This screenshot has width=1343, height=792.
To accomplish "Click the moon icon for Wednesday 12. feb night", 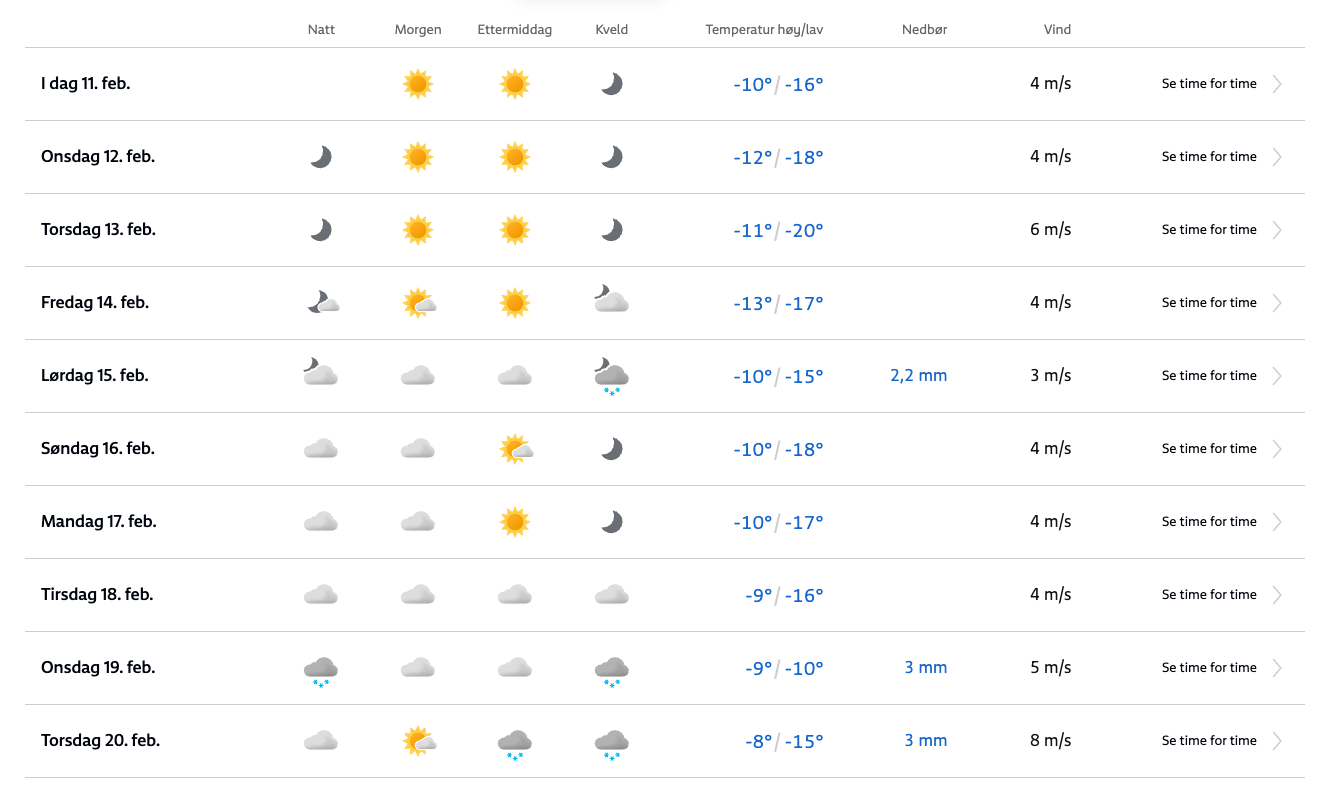I will click(320, 157).
